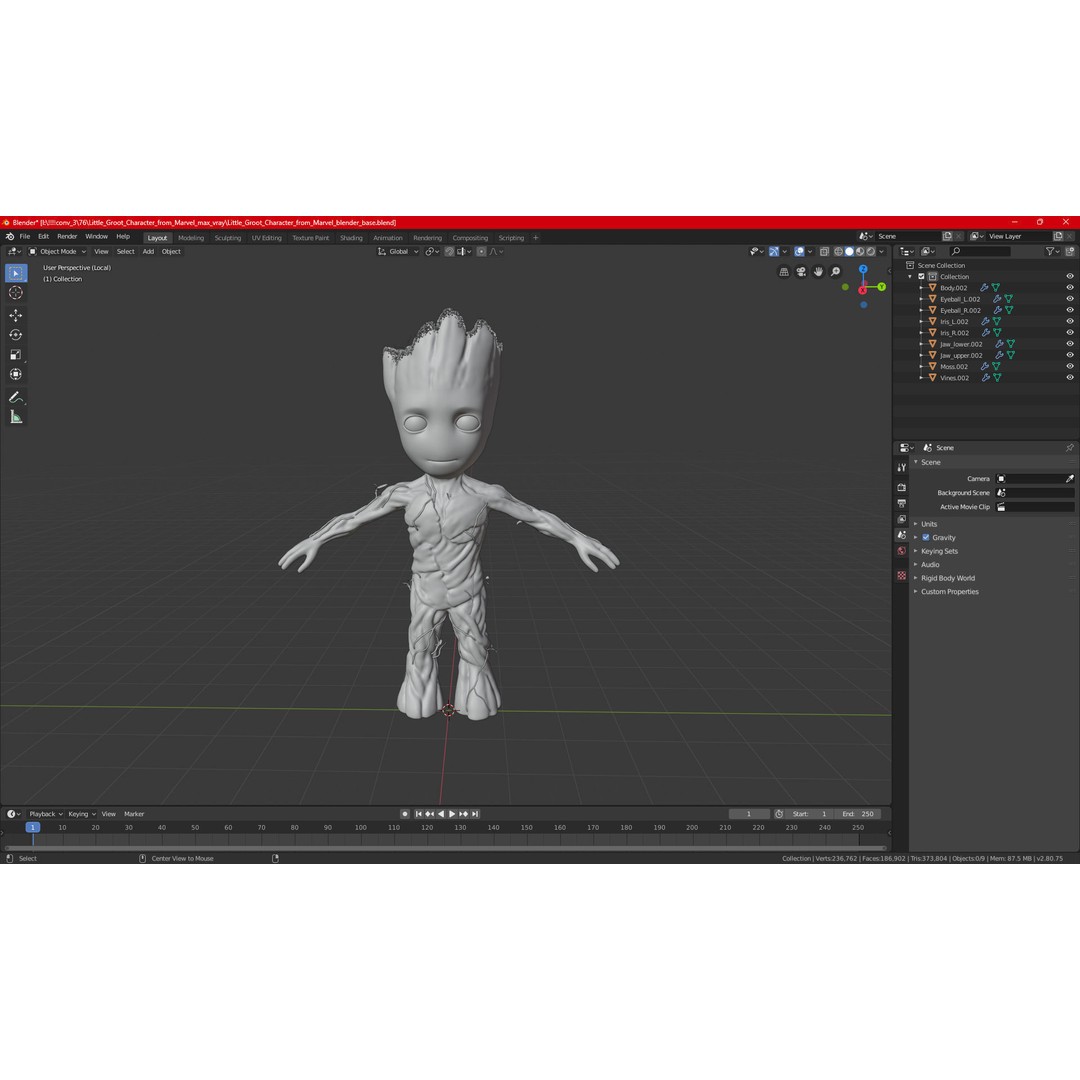This screenshot has width=1080, height=1080.
Task: Select the Select Box tool
Action: (x=16, y=273)
